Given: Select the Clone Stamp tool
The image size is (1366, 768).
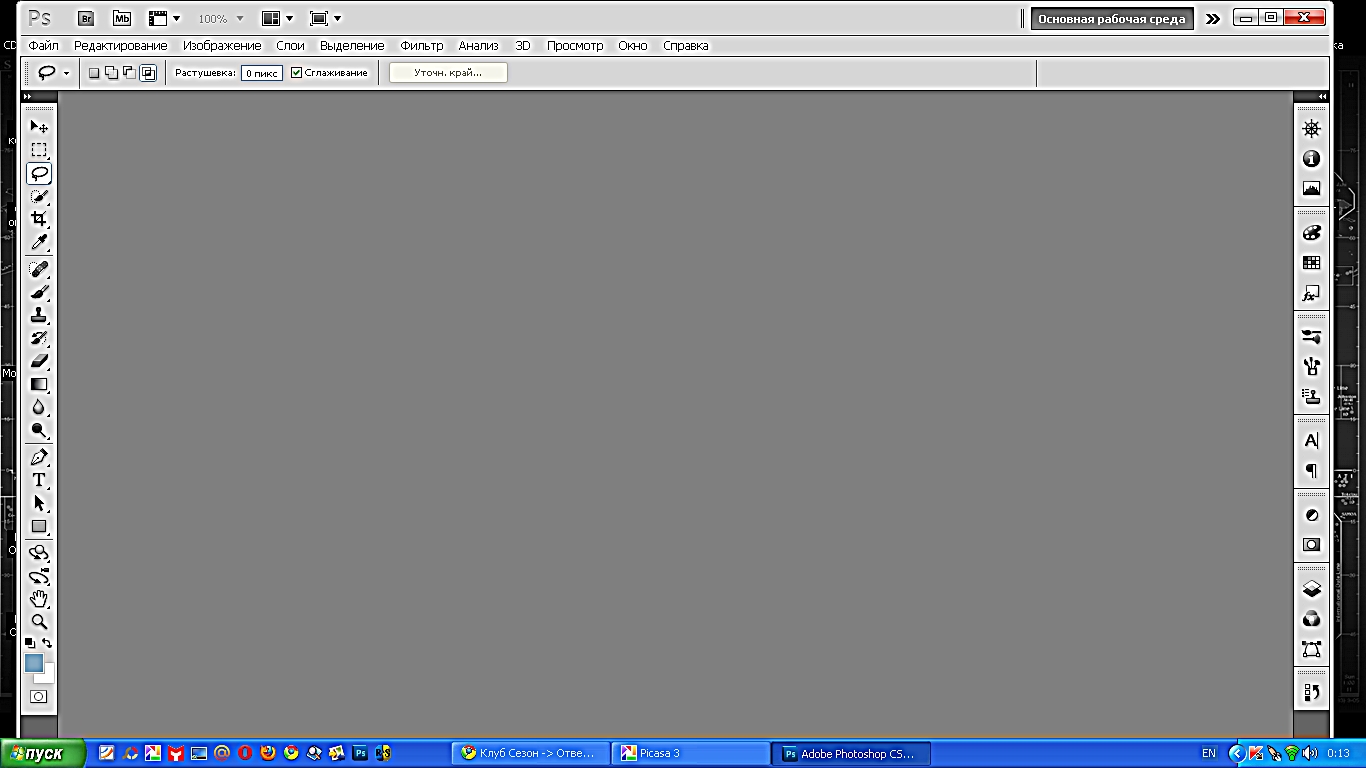Looking at the screenshot, I should pyautogui.click(x=39, y=315).
